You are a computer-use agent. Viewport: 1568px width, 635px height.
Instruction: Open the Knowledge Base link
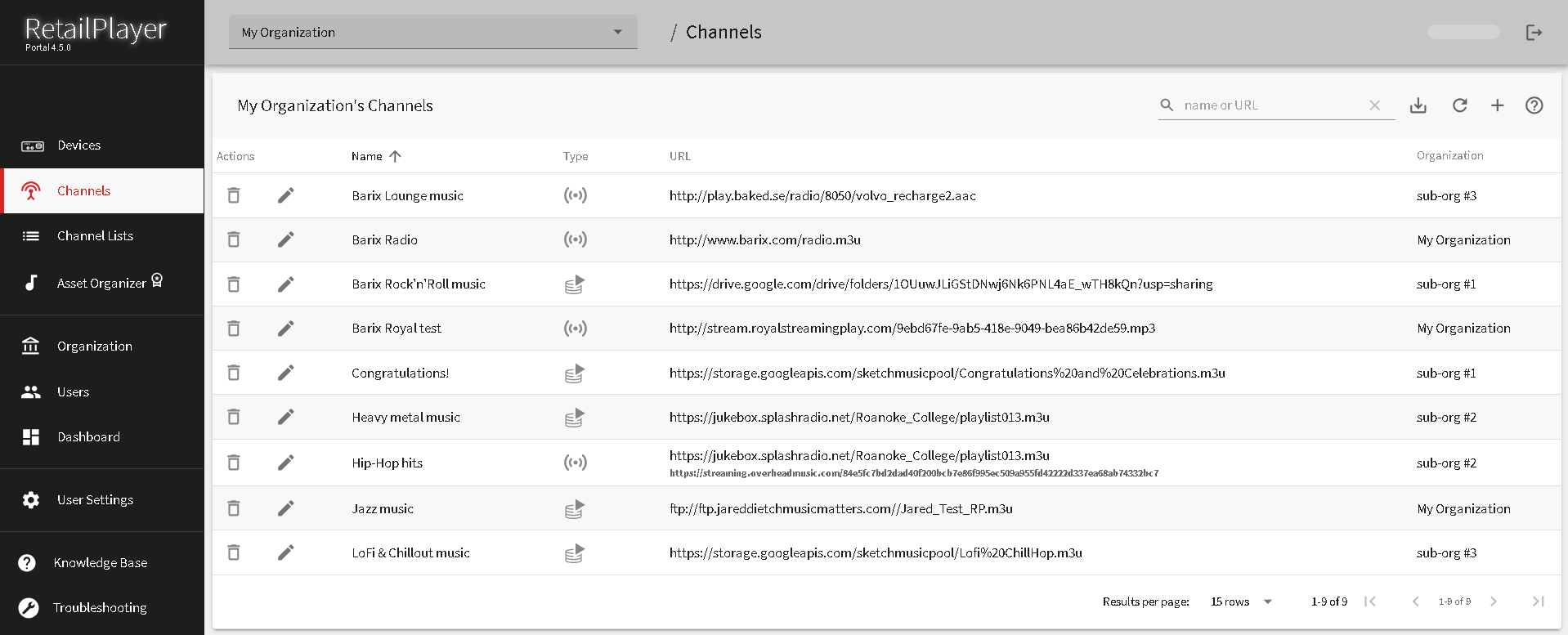click(100, 563)
